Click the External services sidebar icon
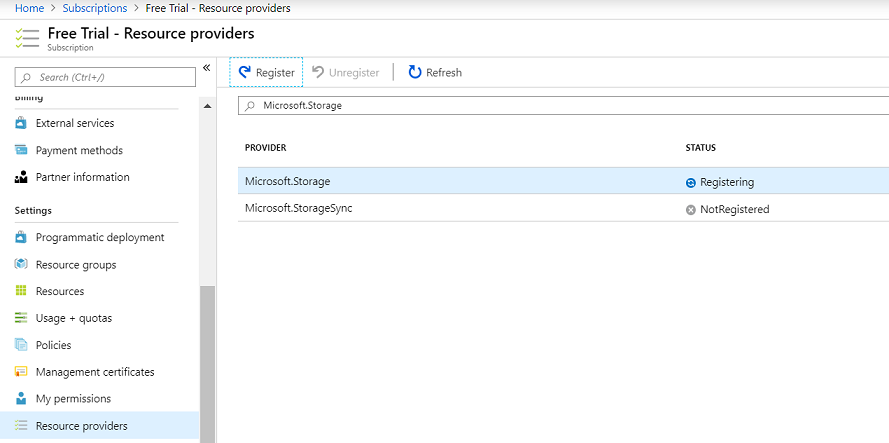The image size is (889, 443). pyautogui.click(x=21, y=123)
